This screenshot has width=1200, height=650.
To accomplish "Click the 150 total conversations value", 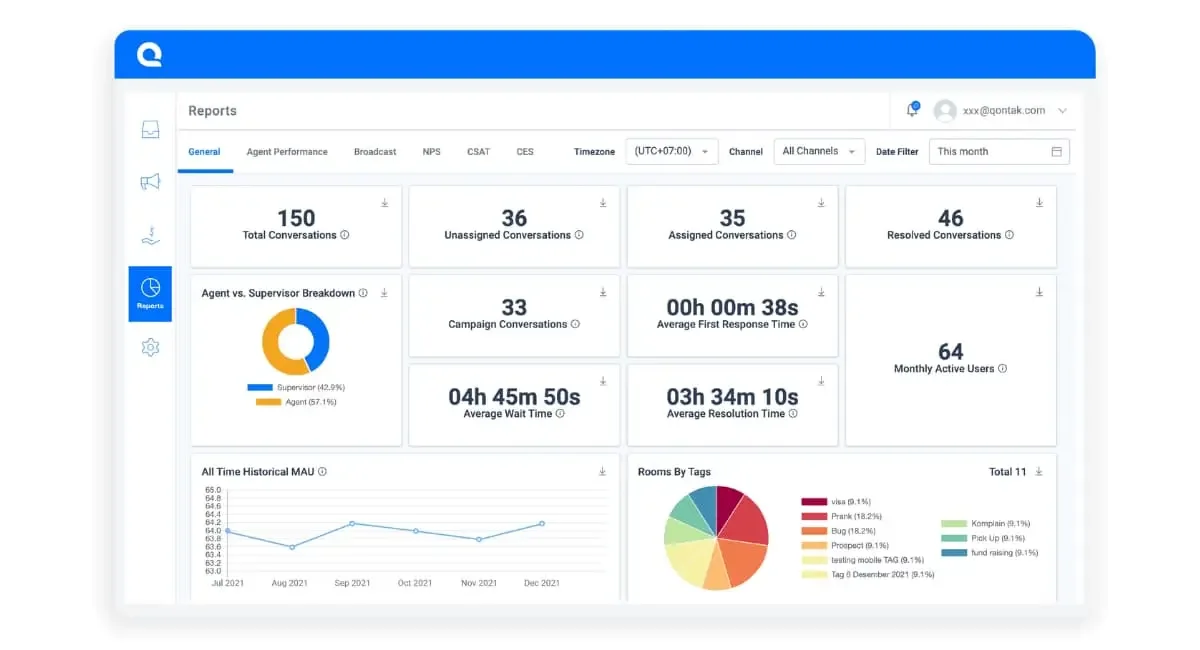I will (x=296, y=218).
